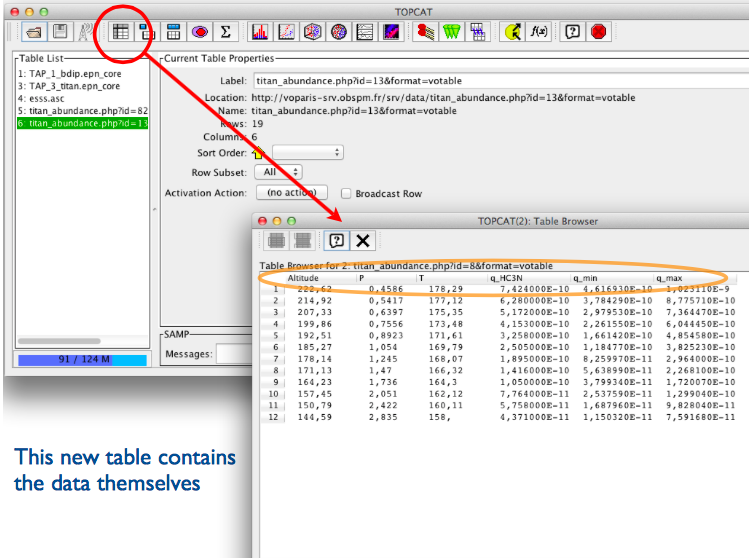The width and height of the screenshot is (751, 560).
Task: Show available functions with f(x) icon
Action: click(x=538, y=32)
